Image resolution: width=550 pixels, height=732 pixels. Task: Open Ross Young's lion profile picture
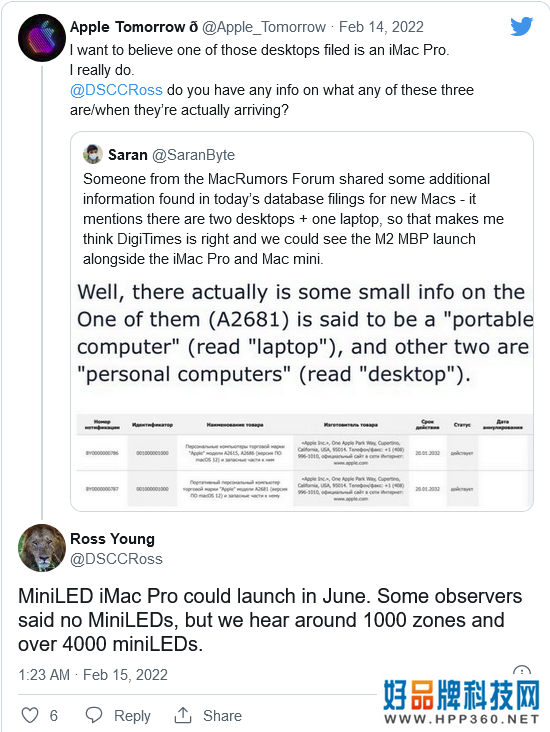42,548
